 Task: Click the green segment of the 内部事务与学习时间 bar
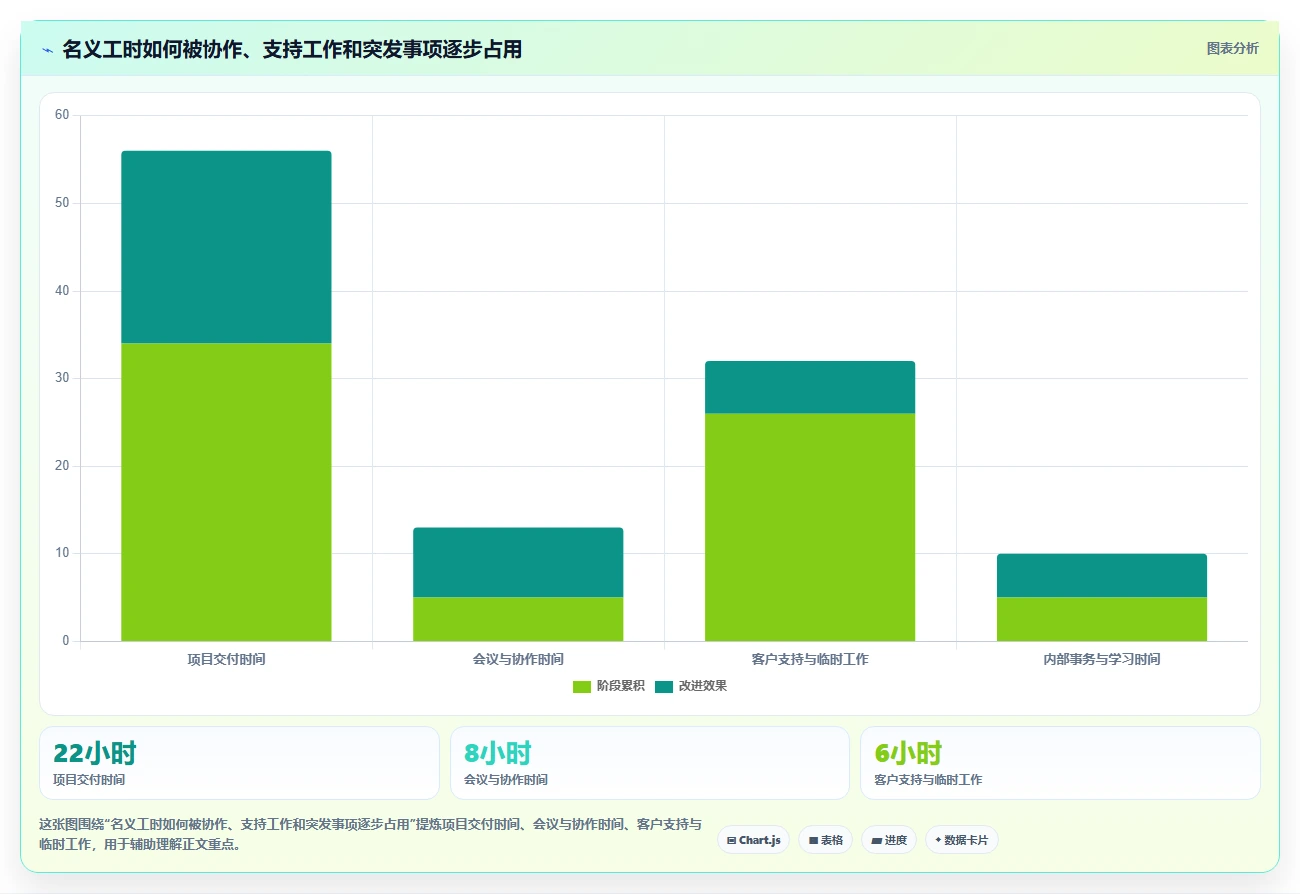pos(1102,619)
